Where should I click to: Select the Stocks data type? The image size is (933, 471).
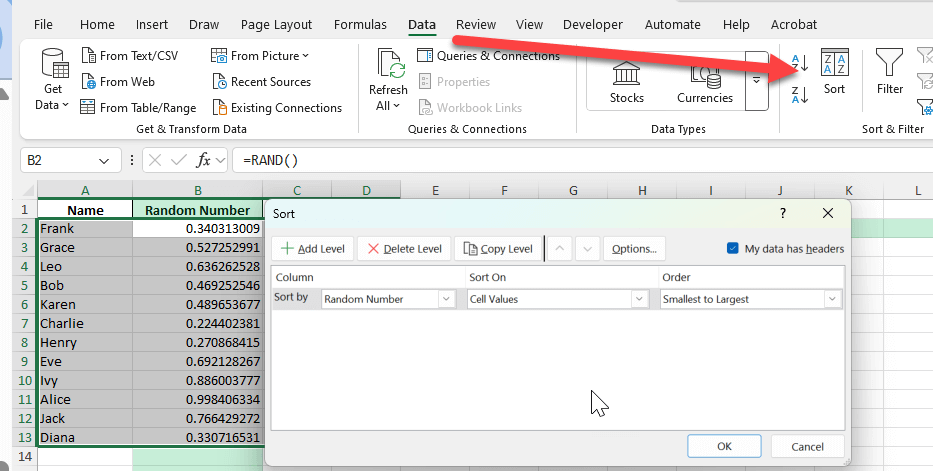tap(627, 83)
